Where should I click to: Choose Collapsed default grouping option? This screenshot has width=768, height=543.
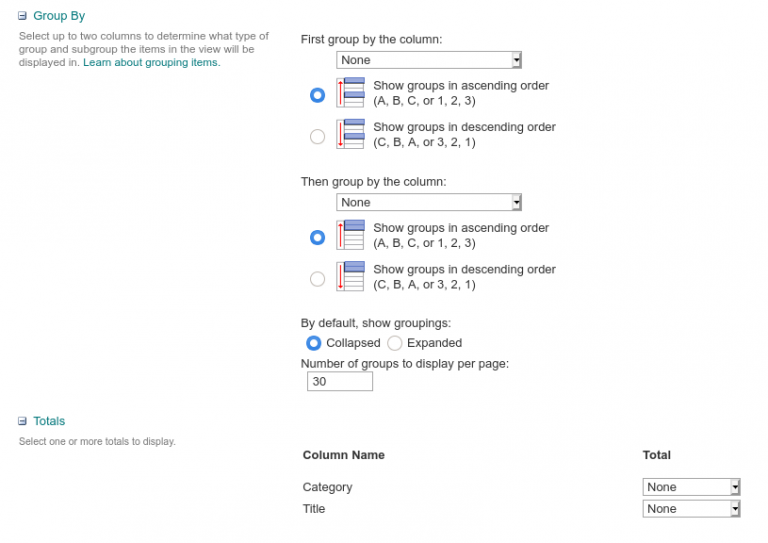click(313, 343)
